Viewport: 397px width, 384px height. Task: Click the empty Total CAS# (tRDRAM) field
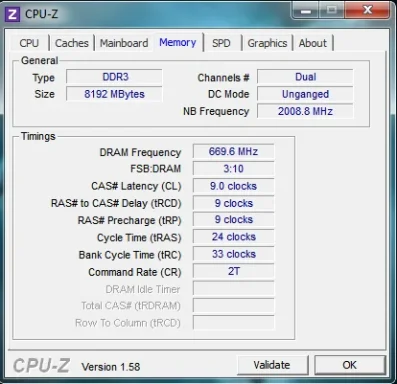coord(234,305)
